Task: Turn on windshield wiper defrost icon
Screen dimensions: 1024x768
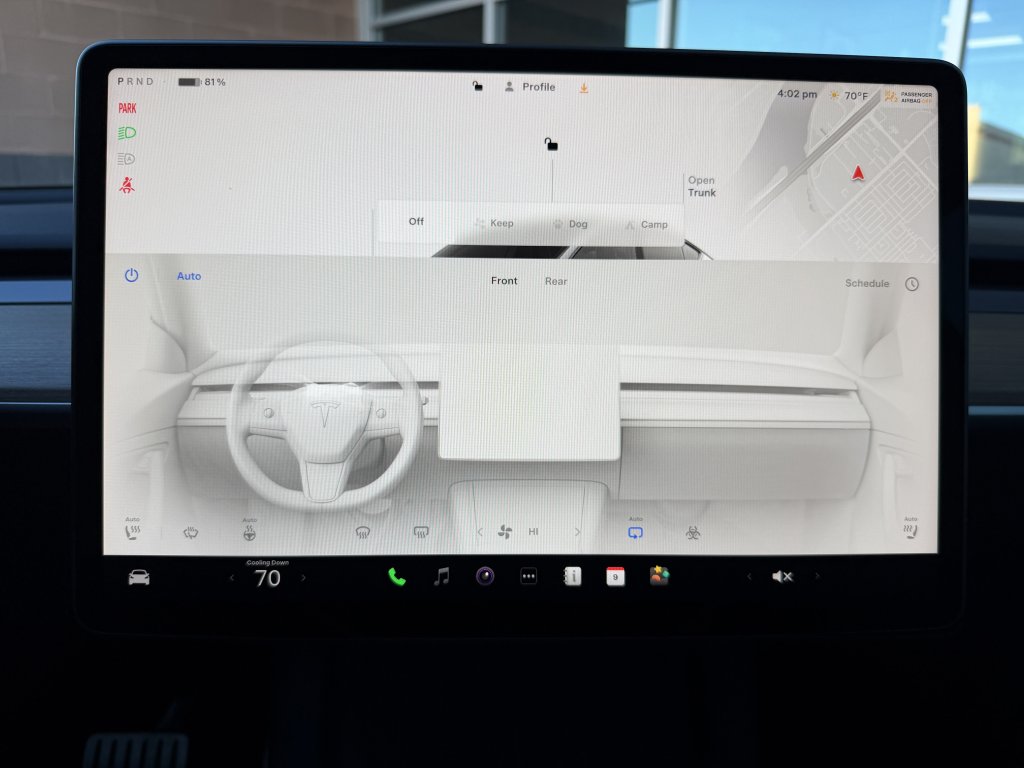Action: (190, 533)
